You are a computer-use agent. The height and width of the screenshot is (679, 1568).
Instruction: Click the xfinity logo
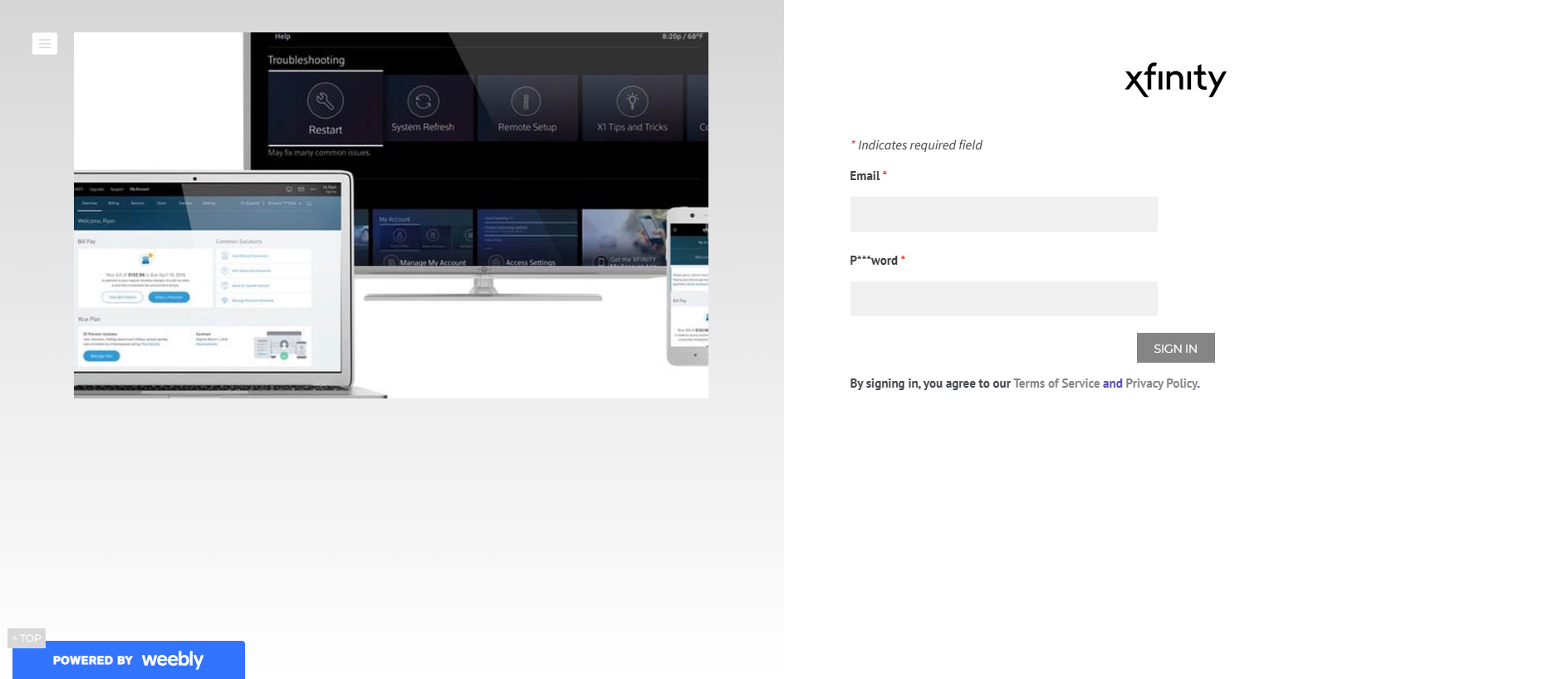coord(1175,80)
